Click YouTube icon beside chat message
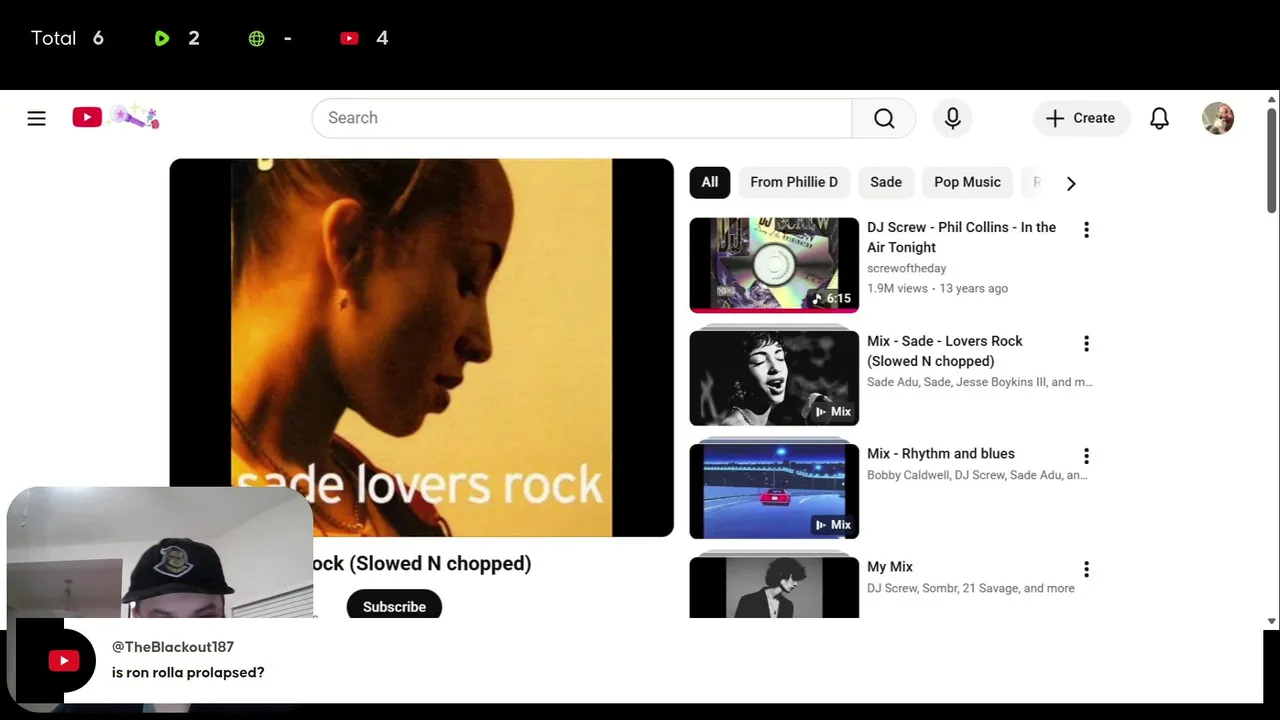The width and height of the screenshot is (1280, 720). pyautogui.click(x=64, y=661)
